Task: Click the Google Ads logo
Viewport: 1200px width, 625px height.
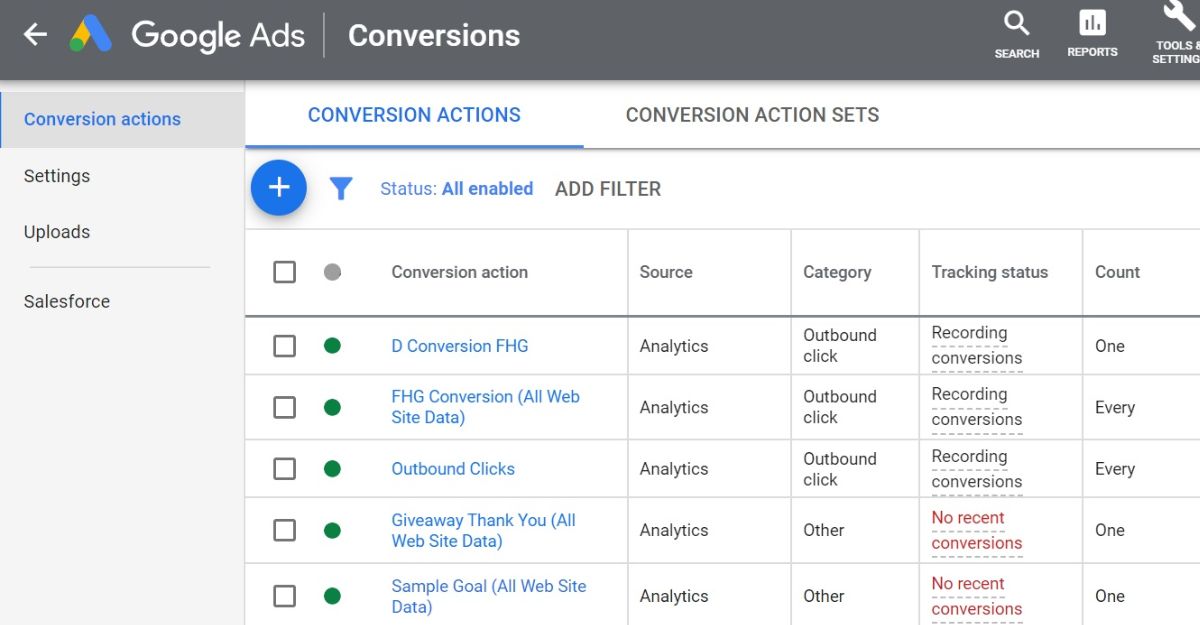Action: pos(187,35)
